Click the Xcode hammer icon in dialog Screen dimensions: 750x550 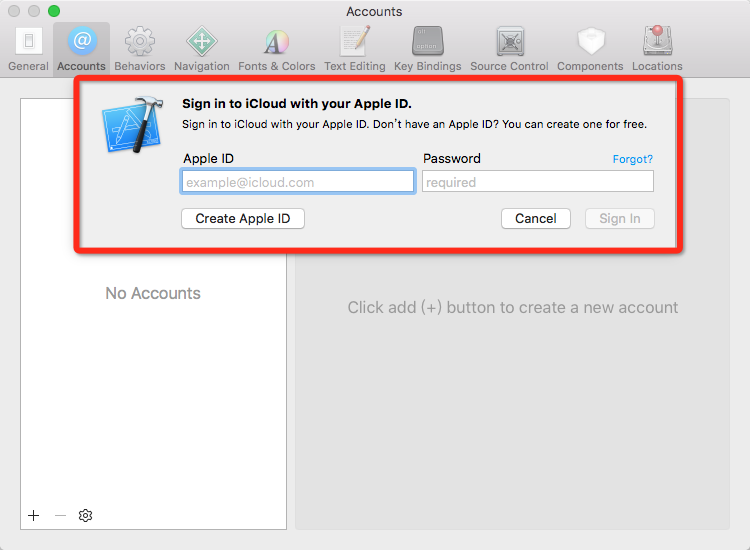point(132,124)
